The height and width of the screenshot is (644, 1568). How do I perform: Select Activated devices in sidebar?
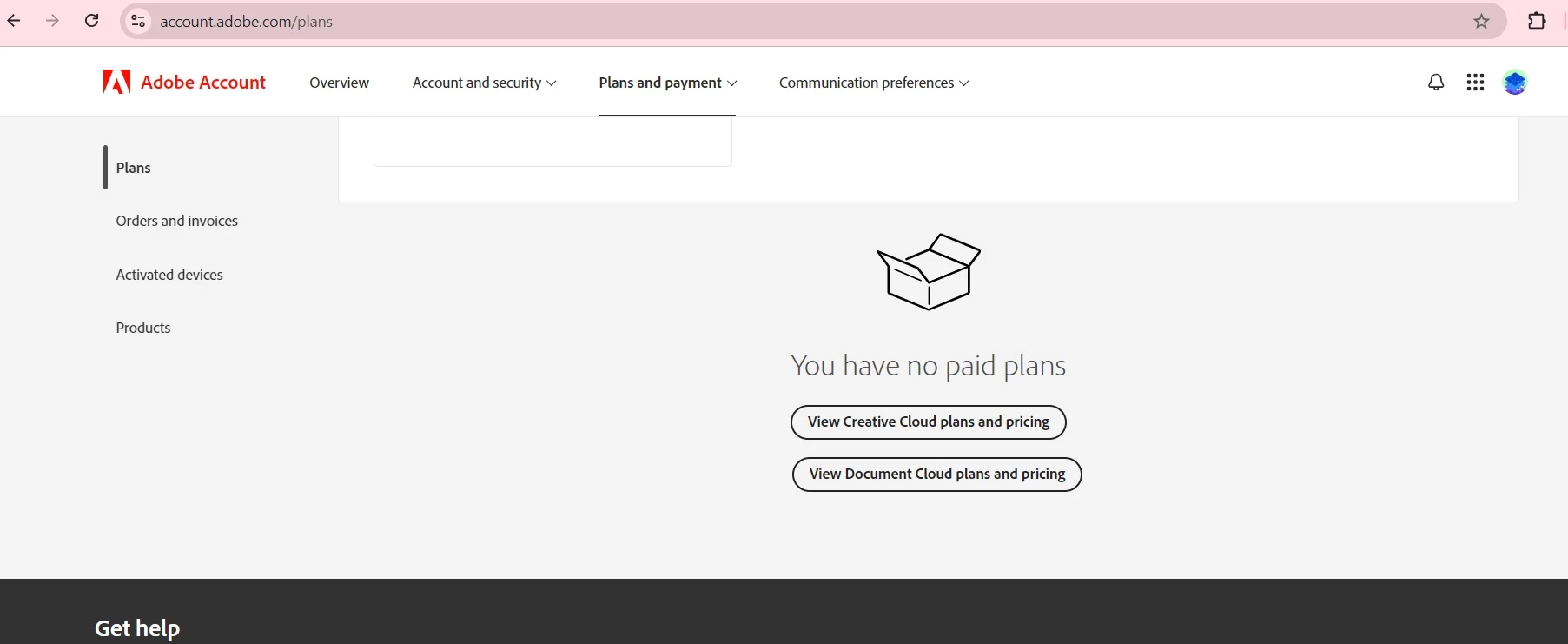tap(169, 275)
